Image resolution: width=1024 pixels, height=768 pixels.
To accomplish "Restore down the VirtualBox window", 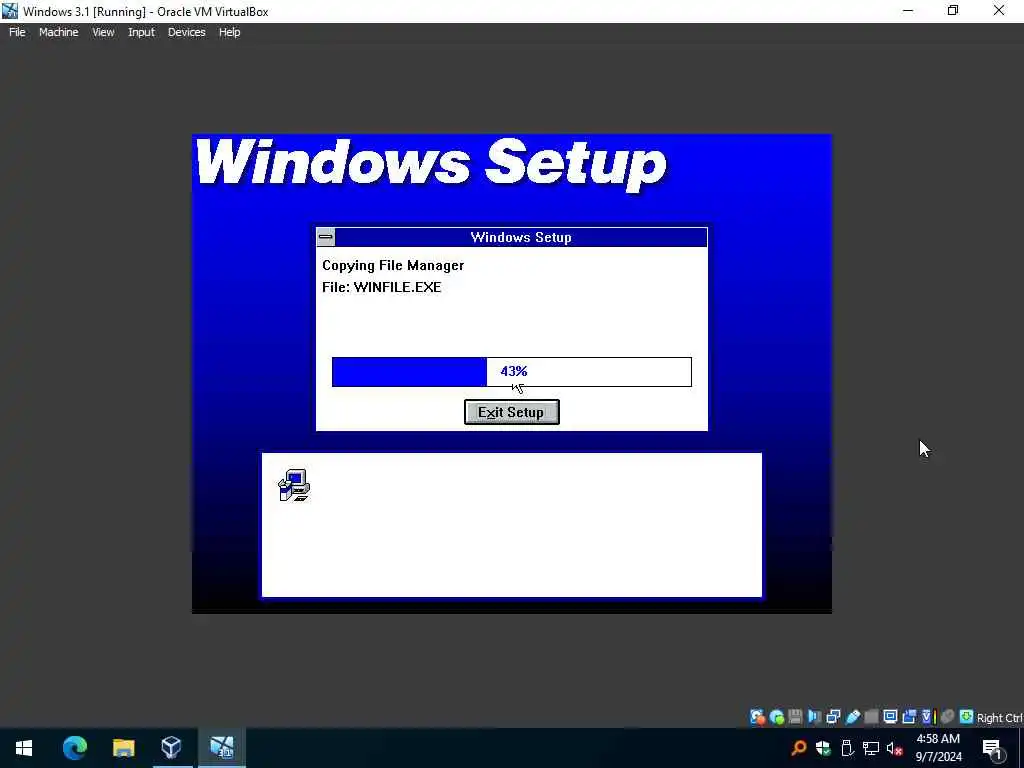I will [953, 11].
